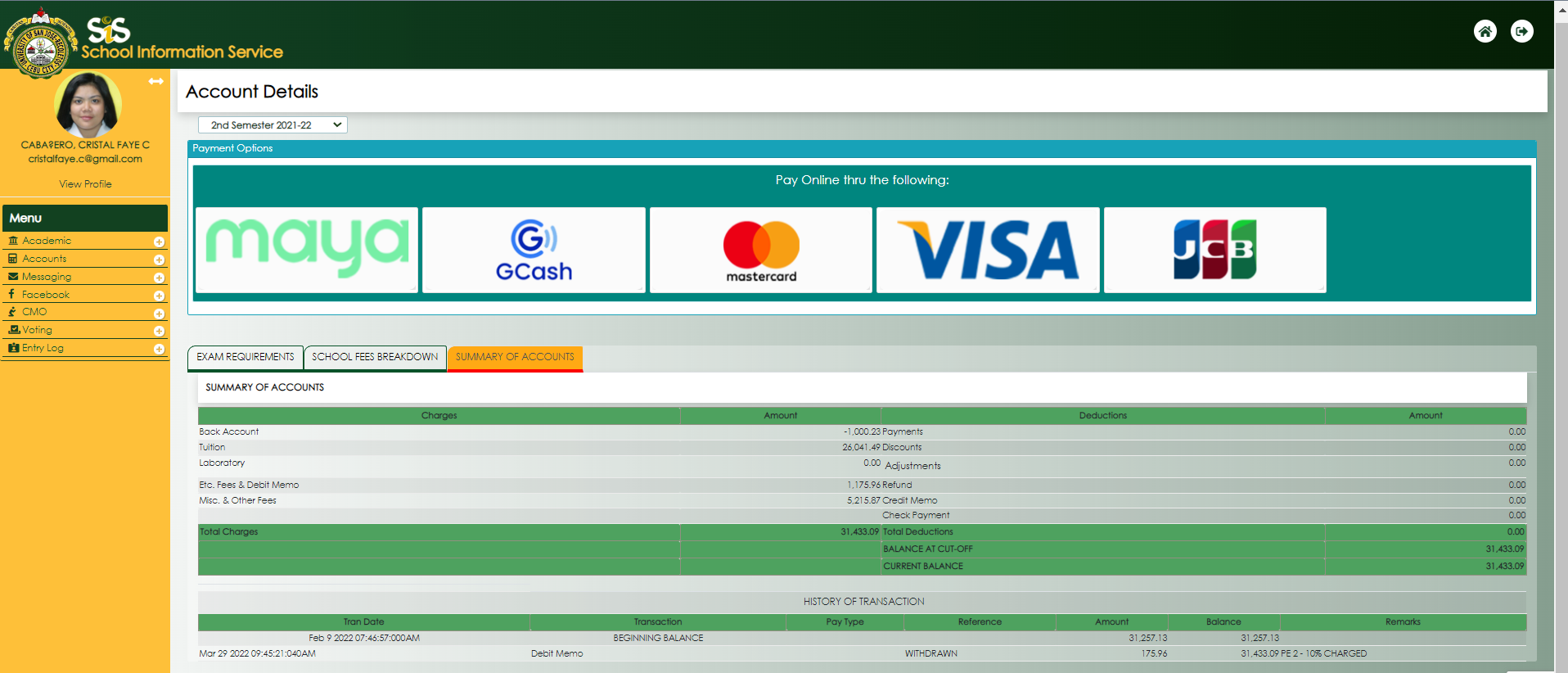The image size is (1568, 673).
Task: Open the Entry Log menu item
Action: [43, 348]
